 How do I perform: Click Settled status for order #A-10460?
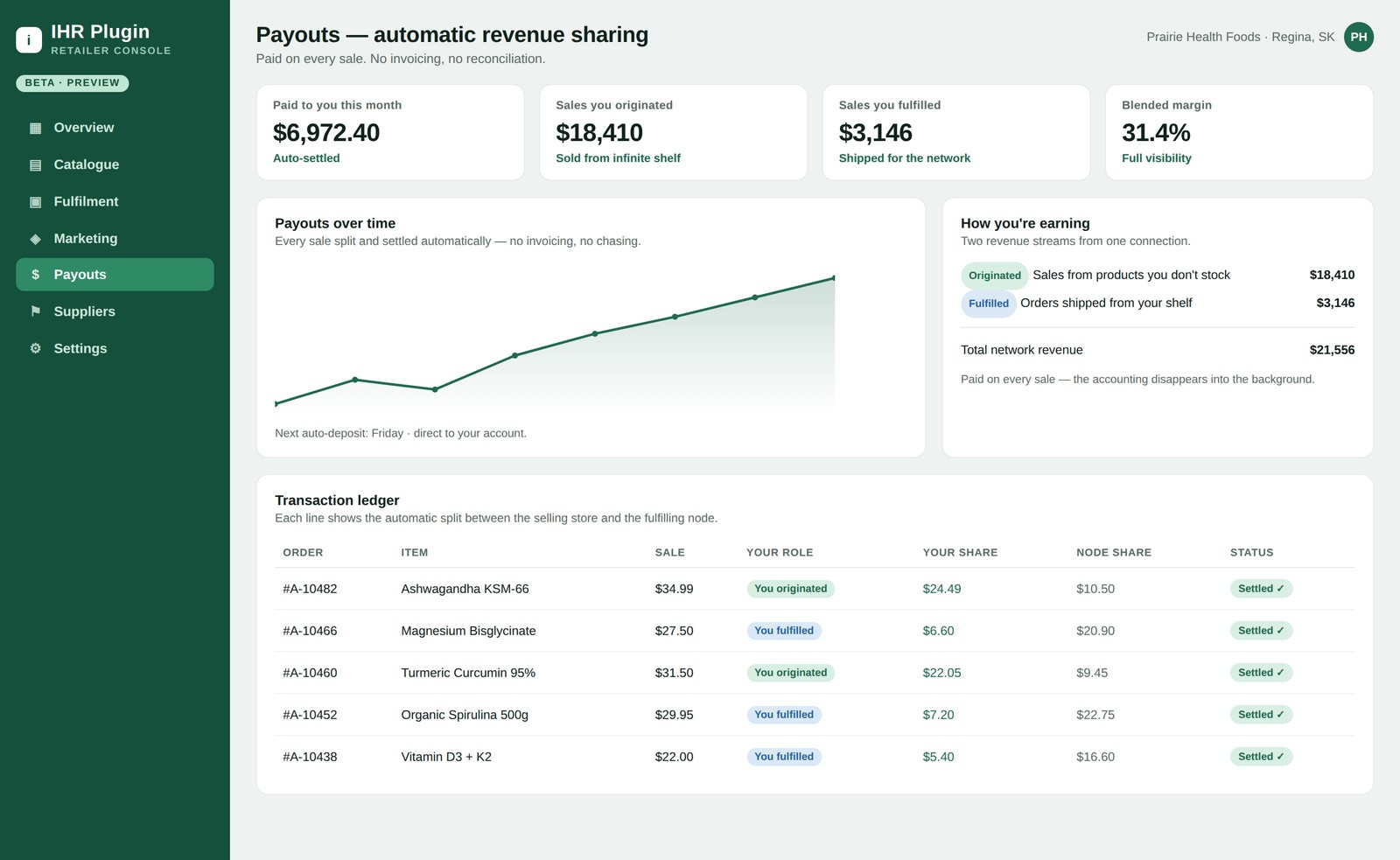click(x=1261, y=673)
